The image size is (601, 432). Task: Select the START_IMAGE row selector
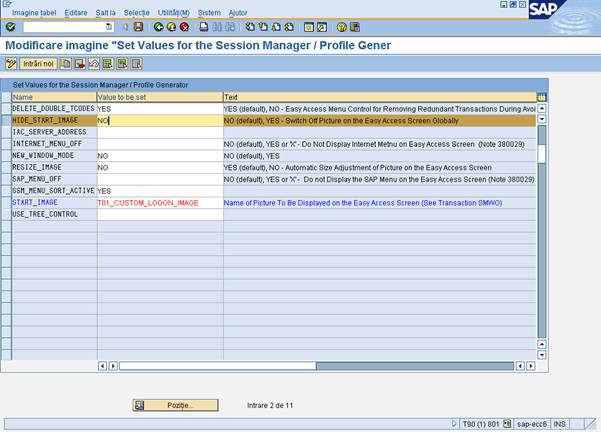(x=6, y=202)
